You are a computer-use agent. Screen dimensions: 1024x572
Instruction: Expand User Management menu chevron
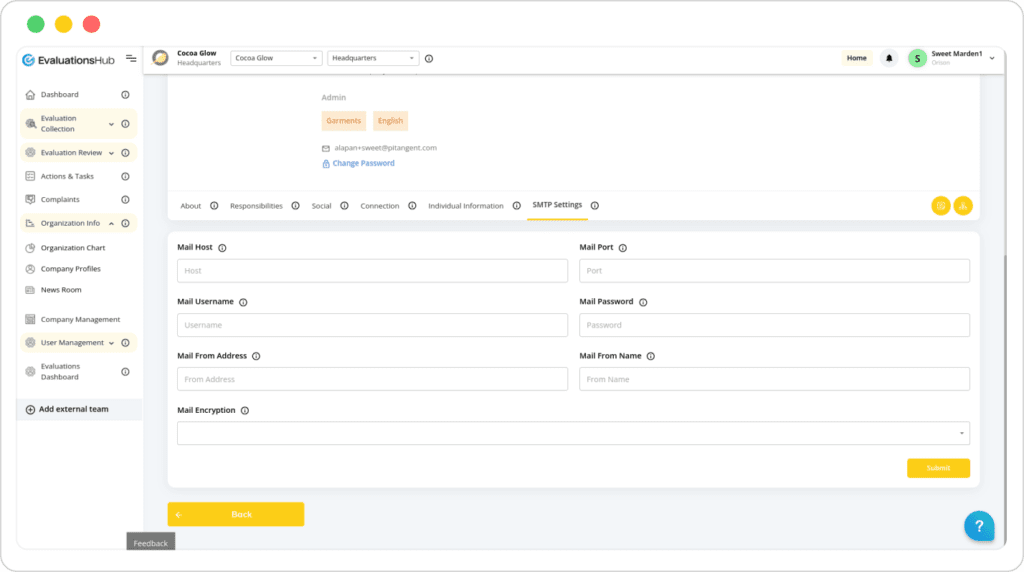[x=111, y=343]
